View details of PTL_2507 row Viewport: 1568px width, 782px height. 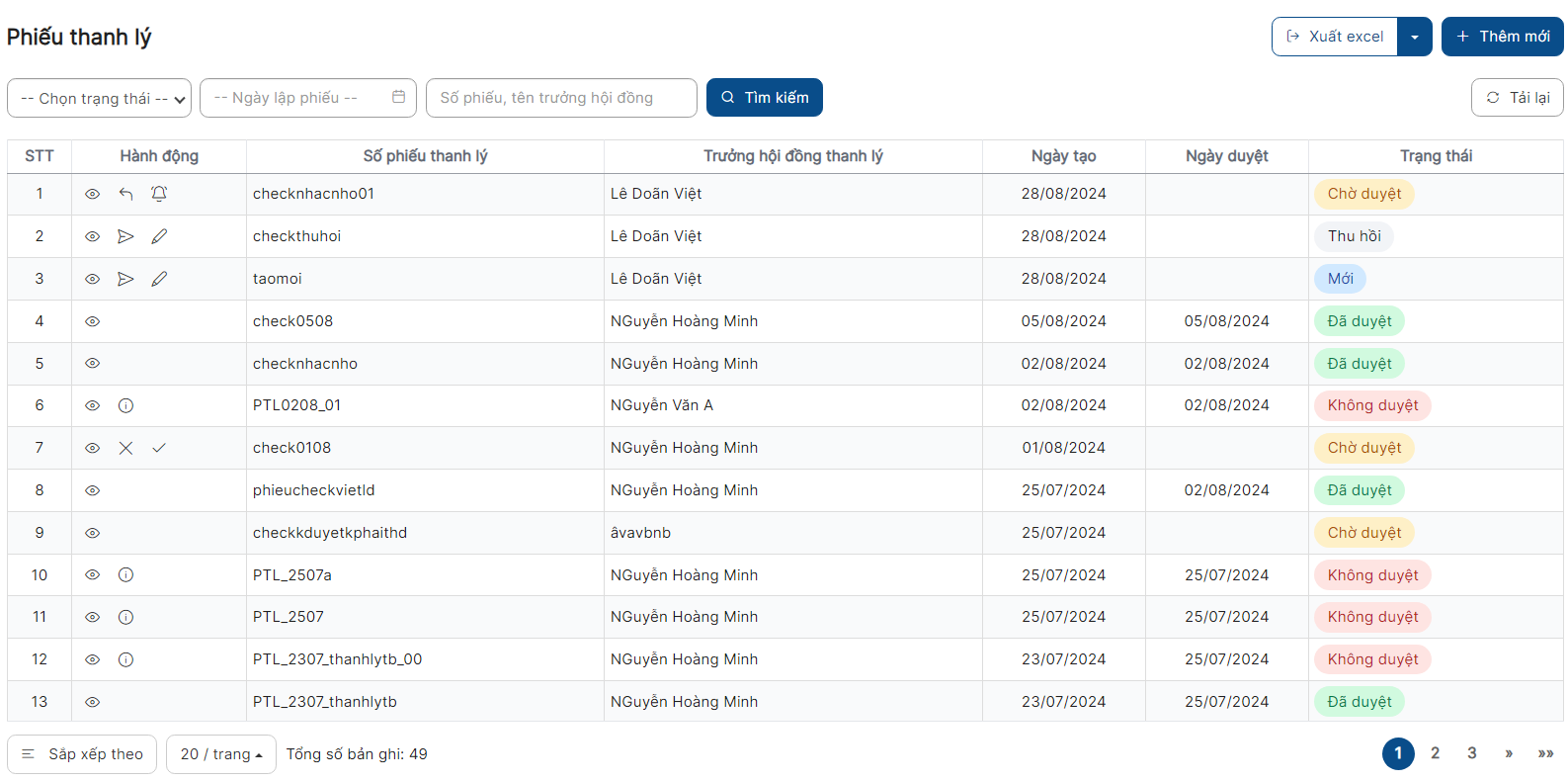[92, 617]
